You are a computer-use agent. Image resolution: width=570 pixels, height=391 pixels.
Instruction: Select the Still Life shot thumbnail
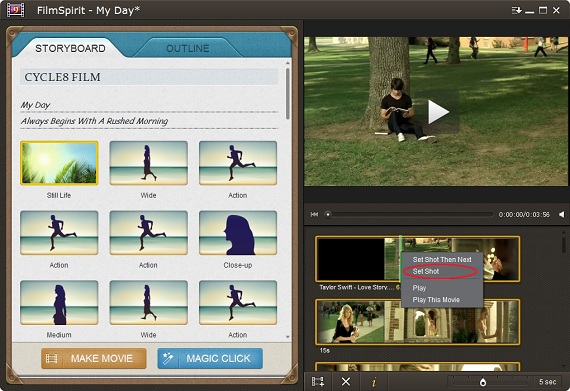point(59,163)
